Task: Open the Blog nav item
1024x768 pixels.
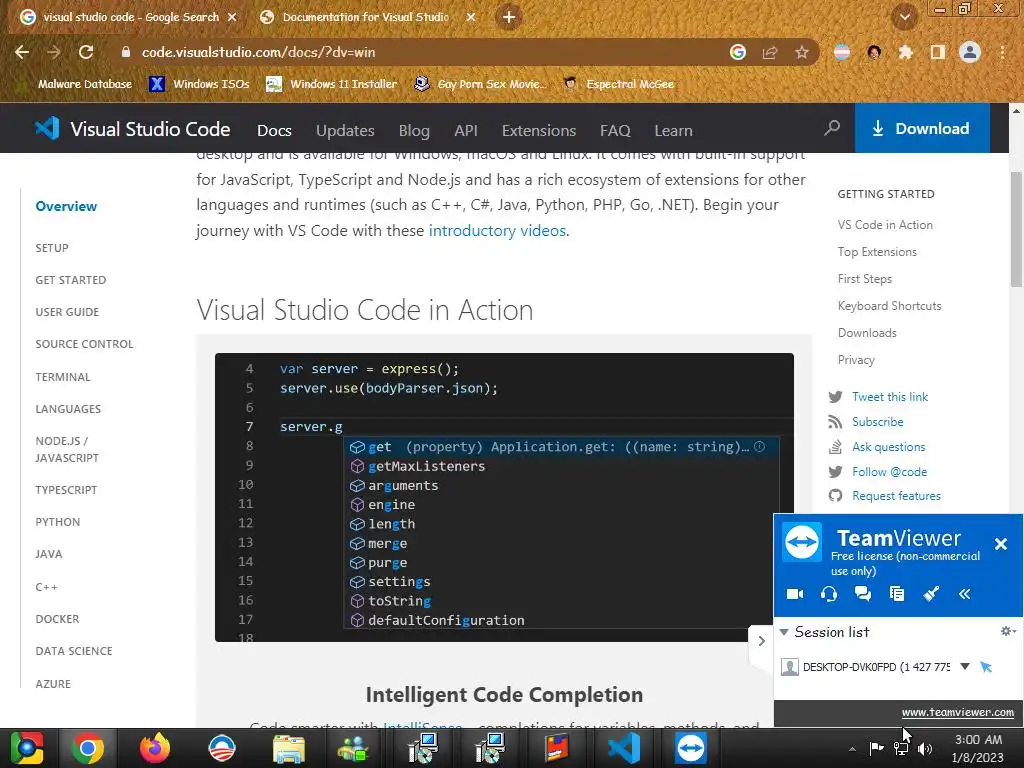Action: coord(414,131)
